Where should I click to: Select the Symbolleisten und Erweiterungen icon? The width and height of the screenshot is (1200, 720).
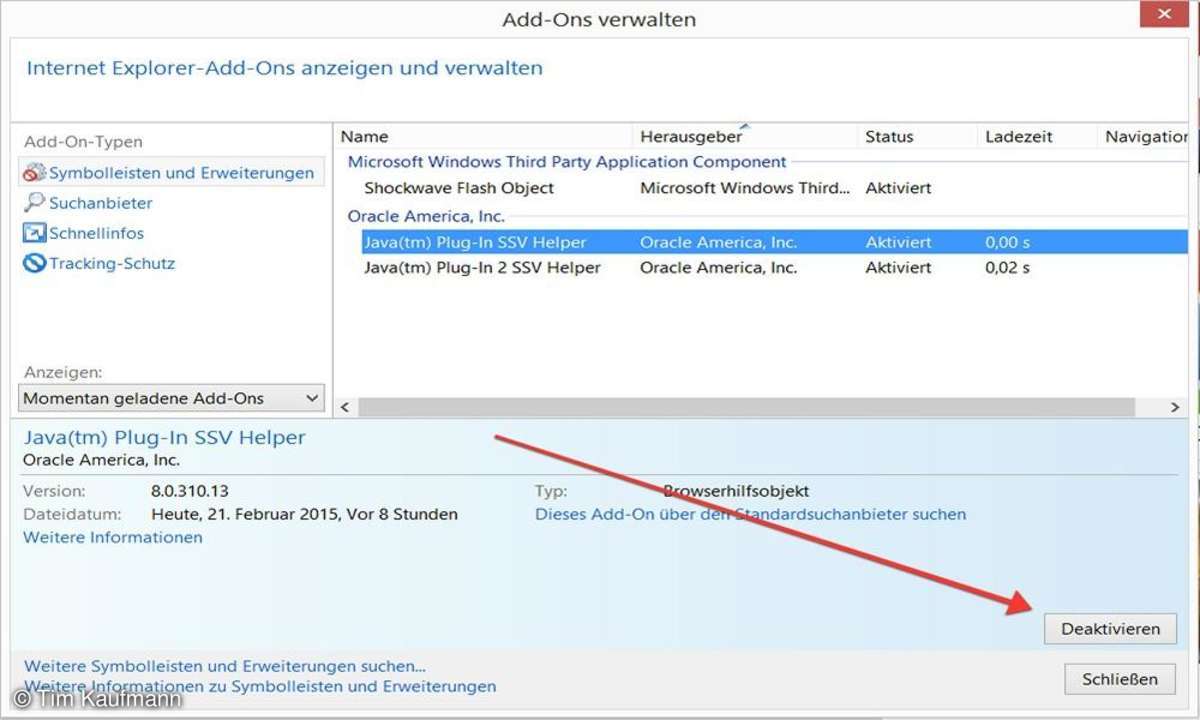[35, 173]
